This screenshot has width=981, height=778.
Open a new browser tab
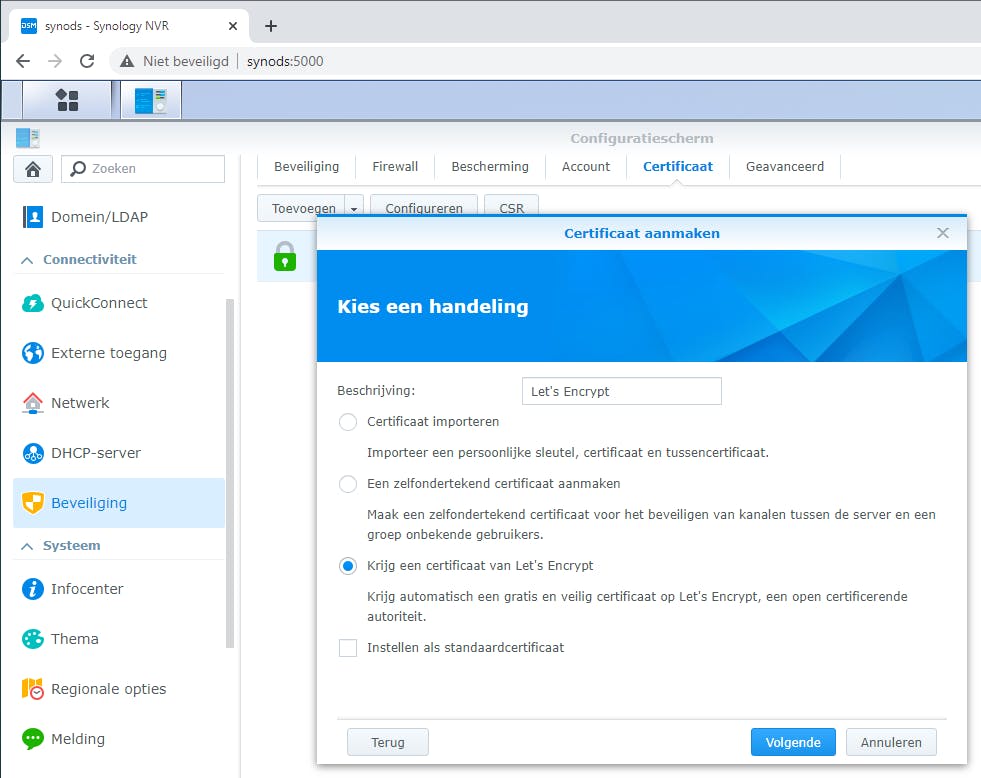point(271,26)
